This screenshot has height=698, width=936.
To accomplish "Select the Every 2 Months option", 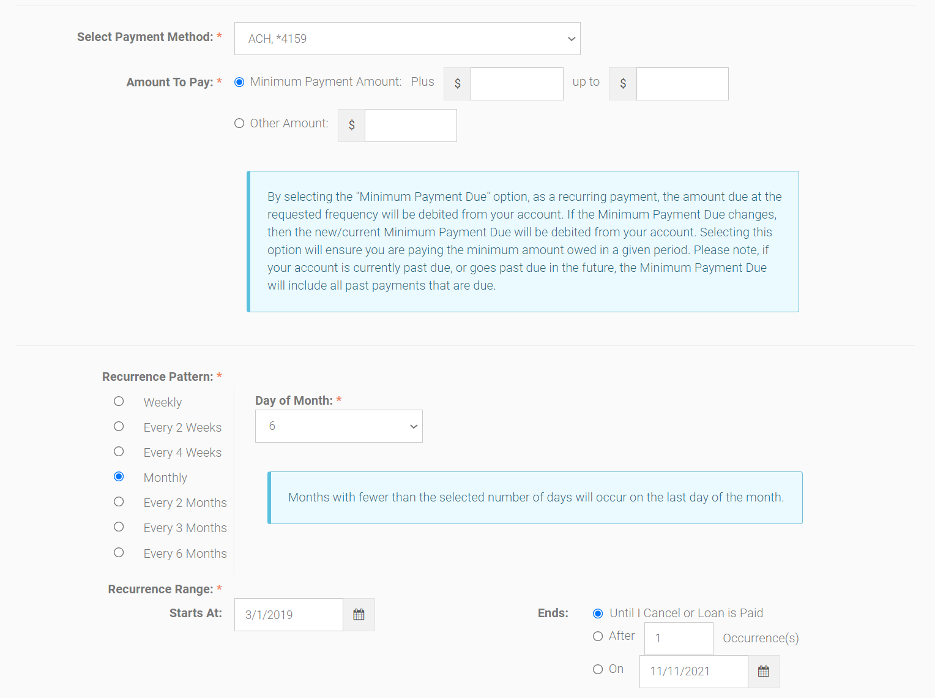I will pyautogui.click(x=119, y=502).
